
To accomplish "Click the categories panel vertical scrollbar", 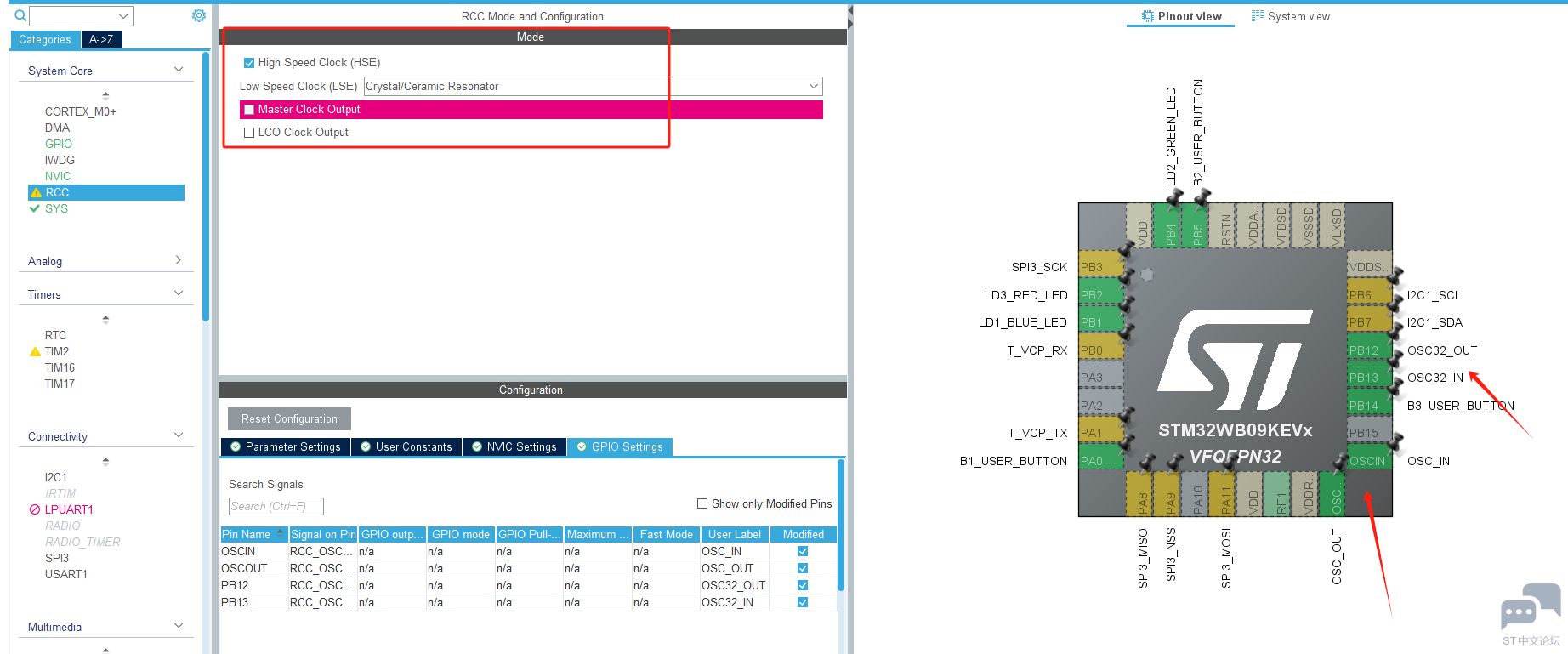I will coord(206,187).
